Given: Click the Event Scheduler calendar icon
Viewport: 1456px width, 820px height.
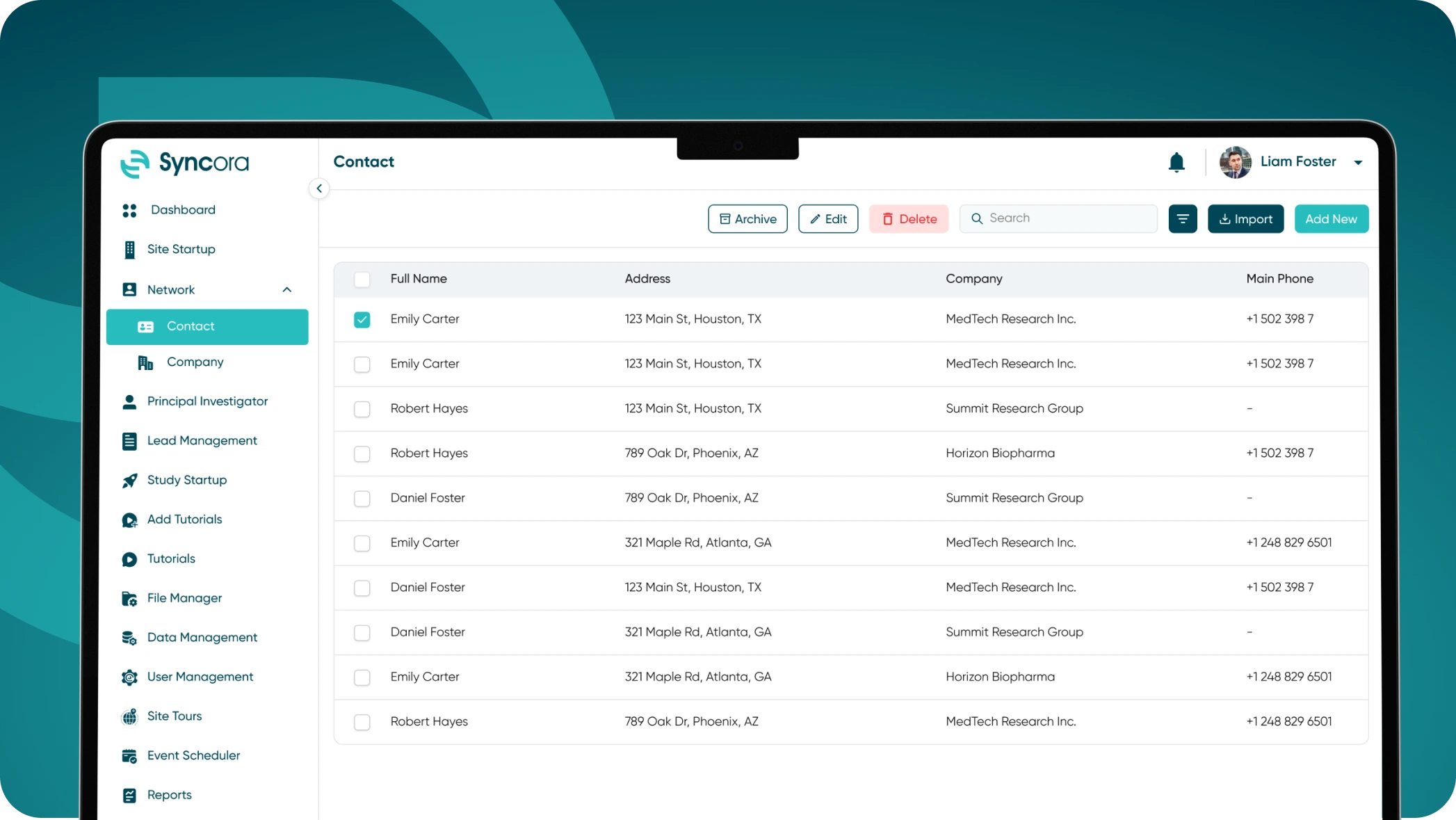Looking at the screenshot, I should coord(129,756).
